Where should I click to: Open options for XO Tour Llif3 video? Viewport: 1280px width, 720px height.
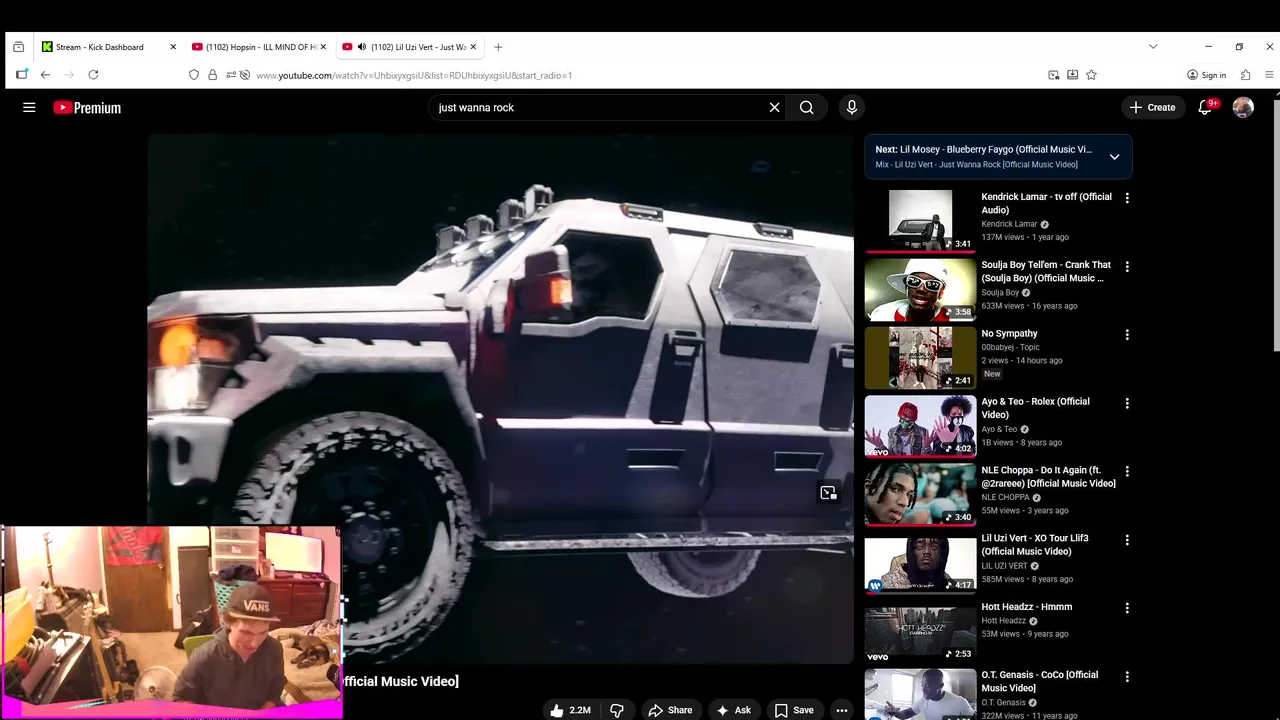tap(1127, 540)
